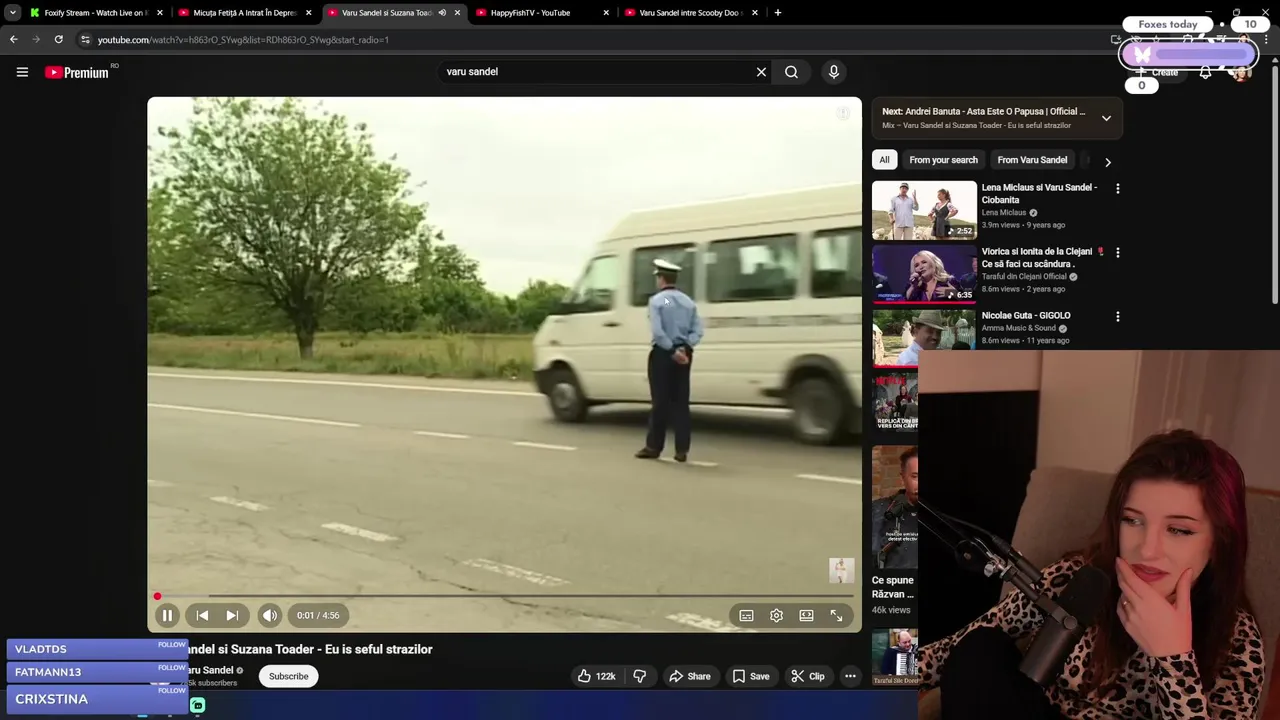Enter full screen mode
The width and height of the screenshot is (1280, 720).
click(x=836, y=616)
